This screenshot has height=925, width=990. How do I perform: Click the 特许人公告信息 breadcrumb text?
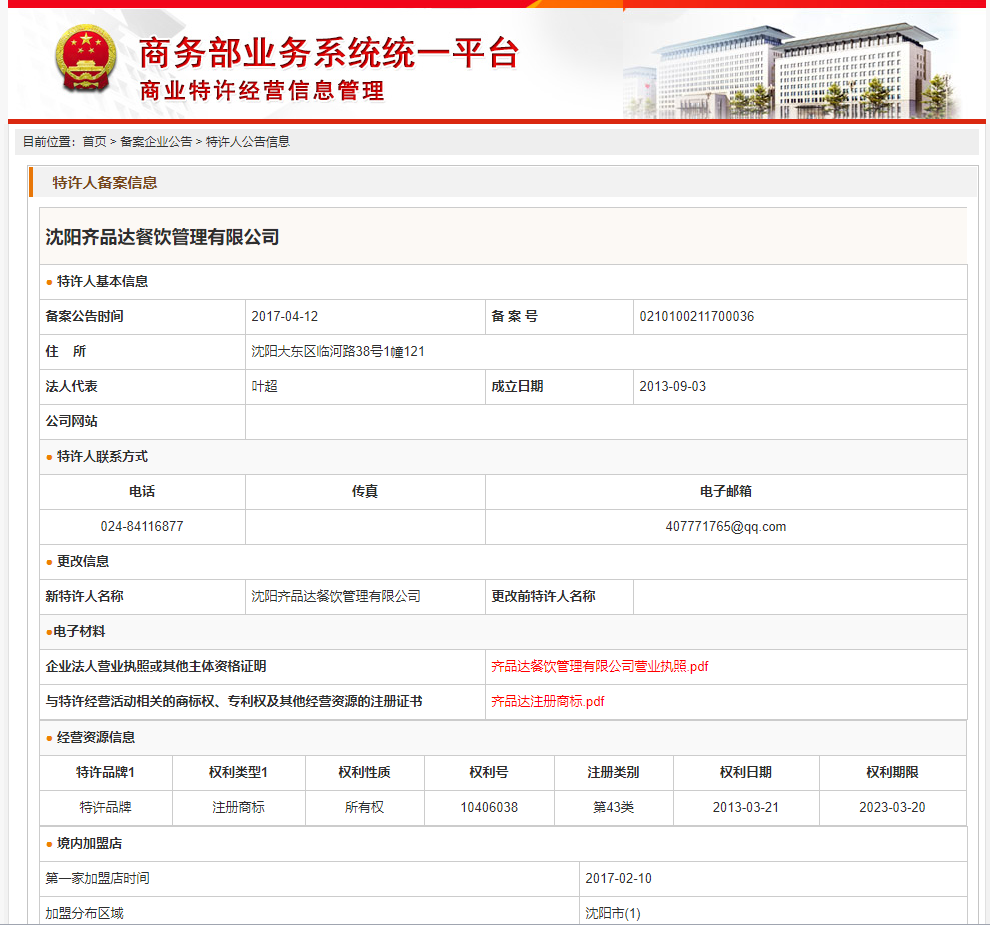(x=248, y=141)
